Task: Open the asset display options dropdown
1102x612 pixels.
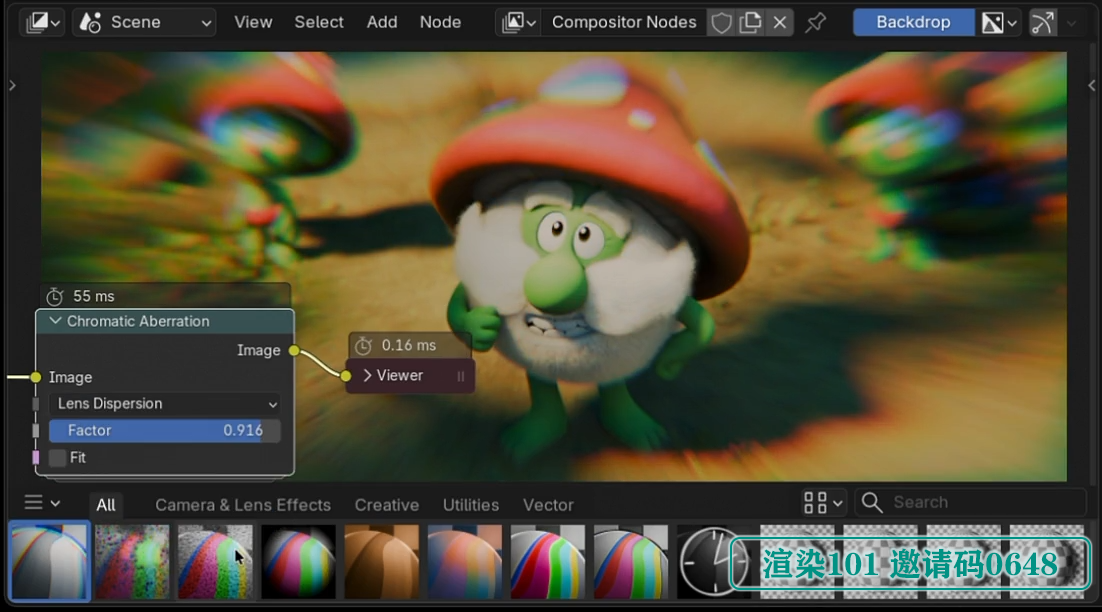Action: click(x=822, y=502)
